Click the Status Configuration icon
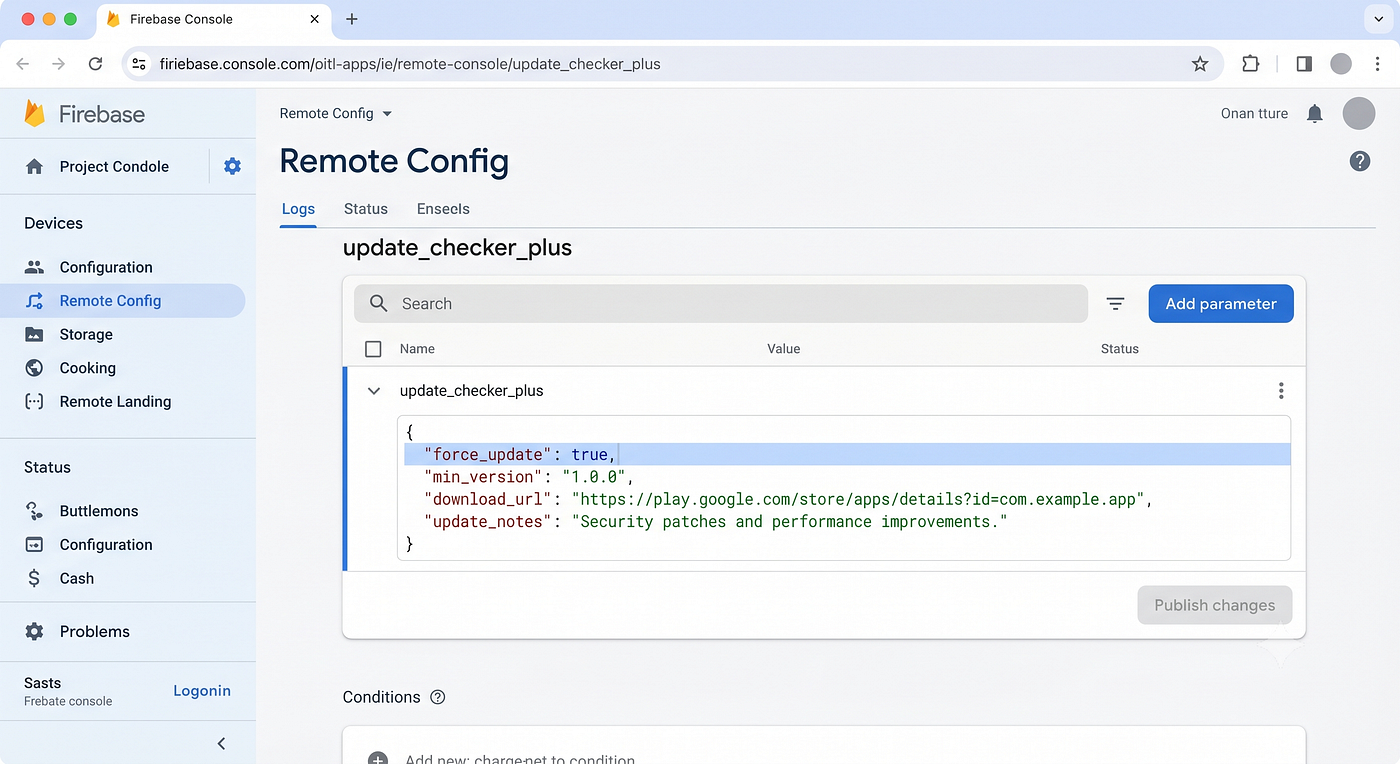 pyautogui.click(x=35, y=545)
